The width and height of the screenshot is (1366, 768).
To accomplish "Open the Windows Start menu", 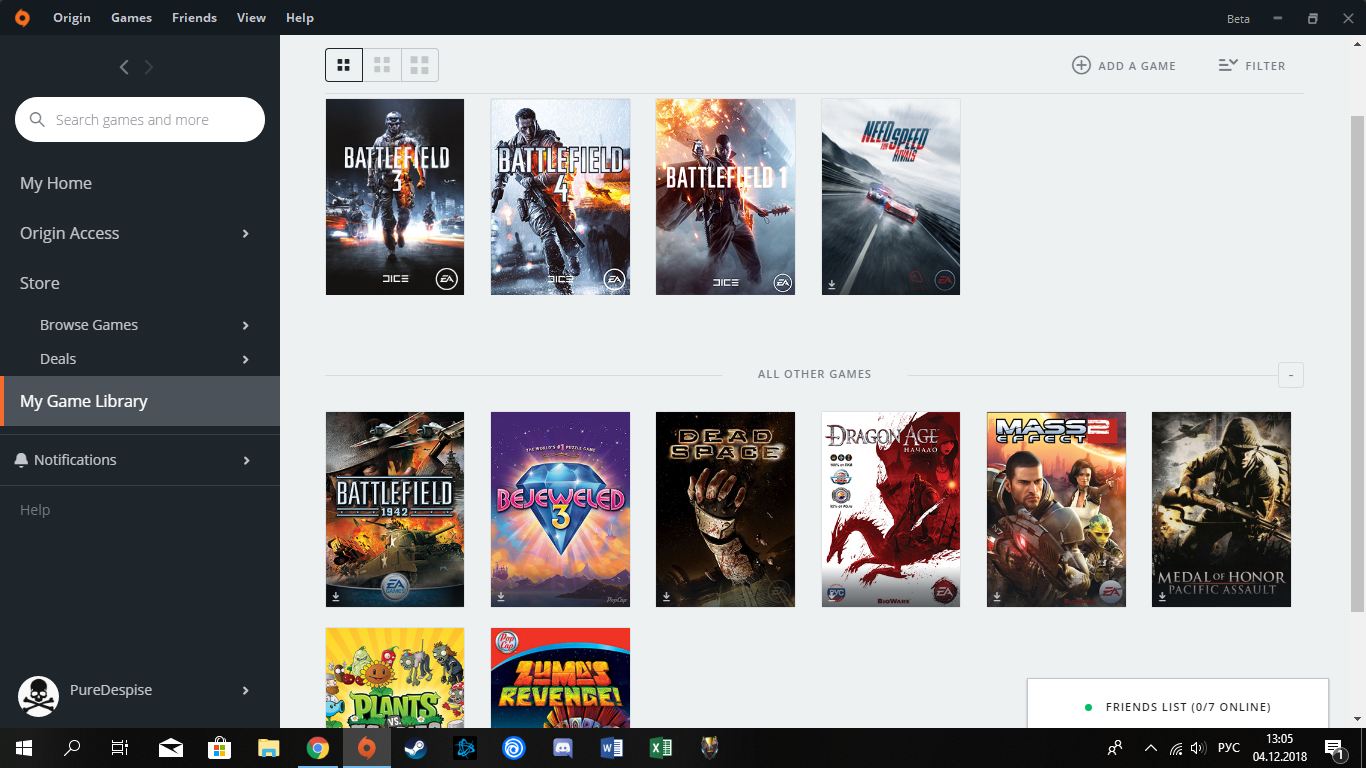I will (x=23, y=748).
